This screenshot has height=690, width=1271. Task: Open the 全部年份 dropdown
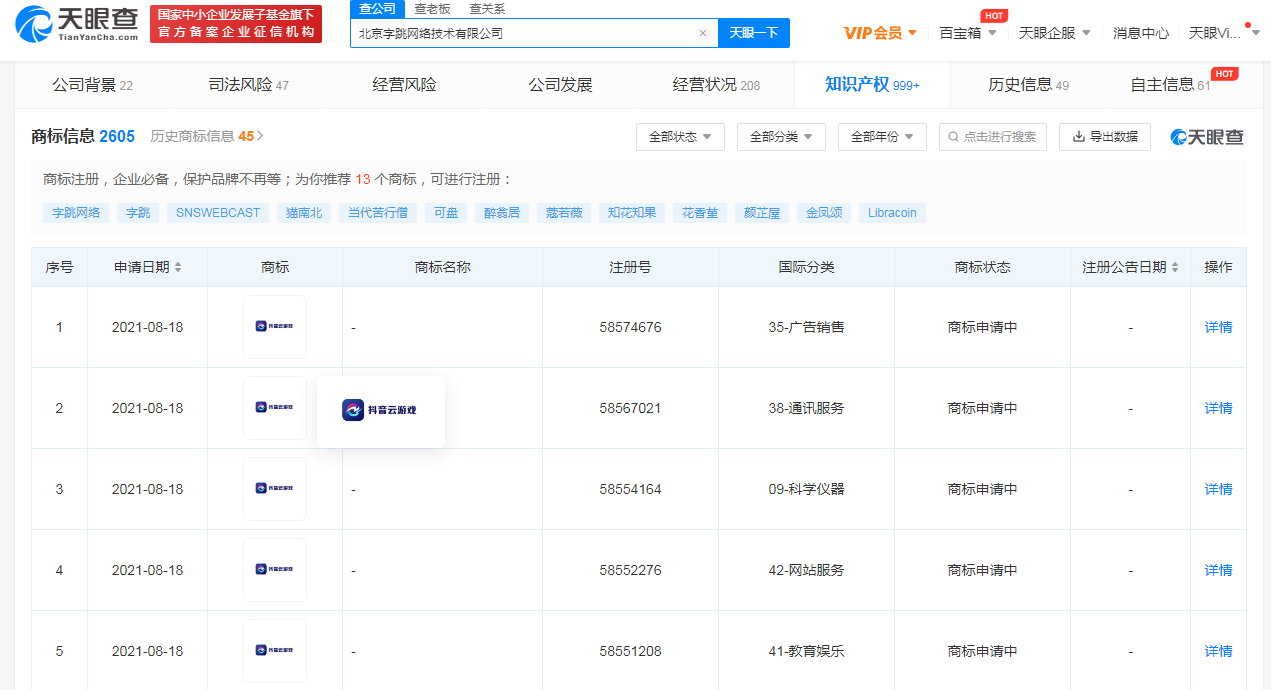point(881,137)
